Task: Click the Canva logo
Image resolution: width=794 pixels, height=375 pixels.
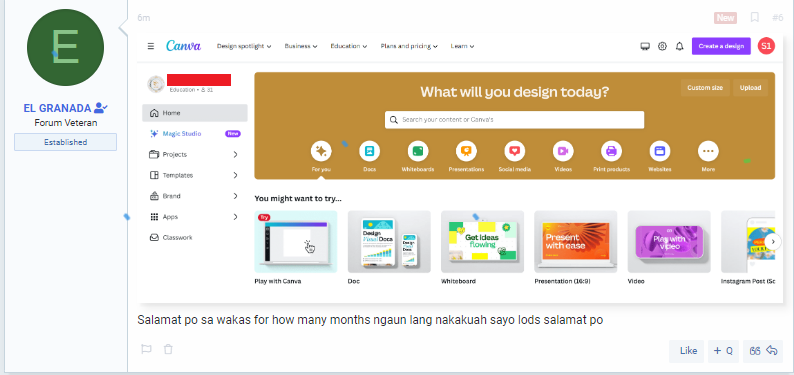Action: pyautogui.click(x=183, y=46)
